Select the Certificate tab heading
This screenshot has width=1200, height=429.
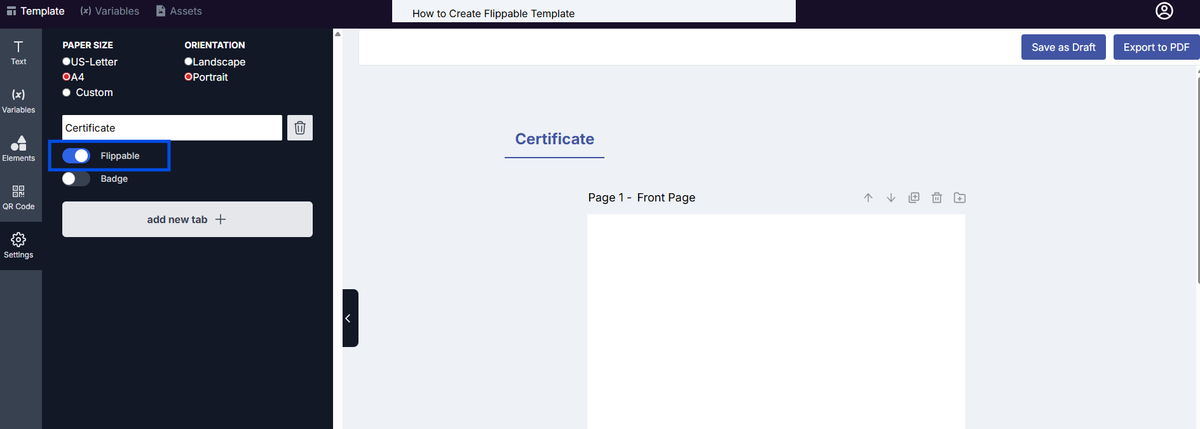554,139
